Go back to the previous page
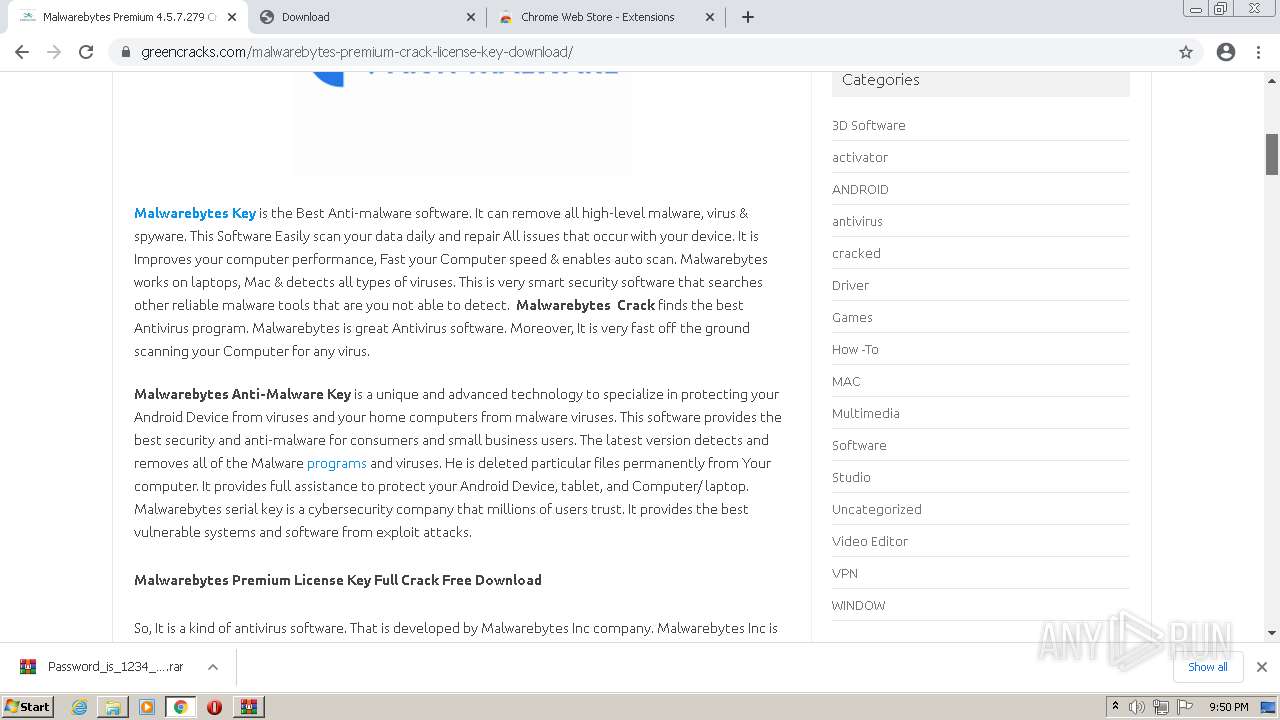Screen dimensions: 1280x720 (22, 52)
